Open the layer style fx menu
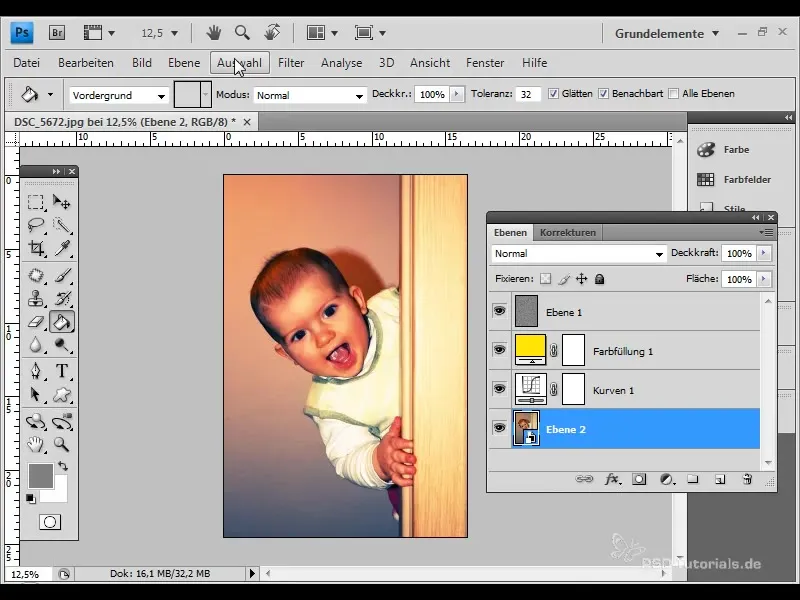This screenshot has height=600, width=800. (612, 479)
